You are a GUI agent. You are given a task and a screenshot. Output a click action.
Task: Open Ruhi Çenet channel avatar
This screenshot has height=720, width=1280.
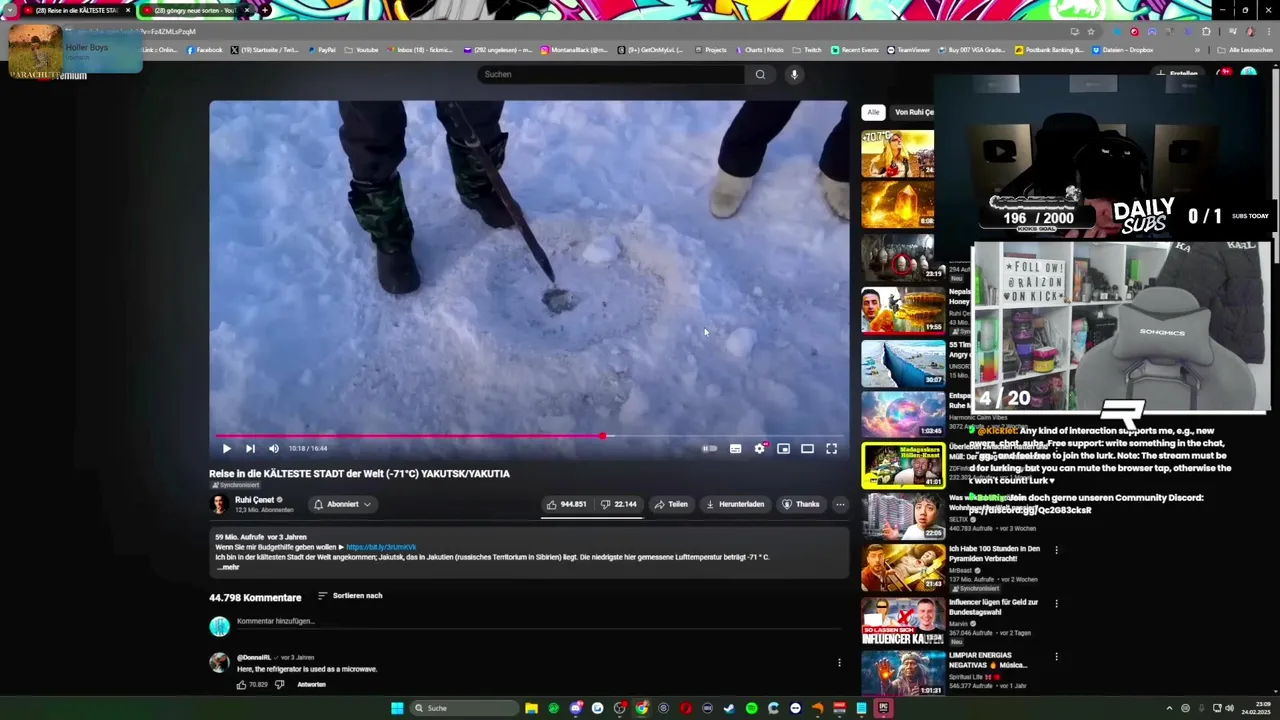click(x=219, y=504)
